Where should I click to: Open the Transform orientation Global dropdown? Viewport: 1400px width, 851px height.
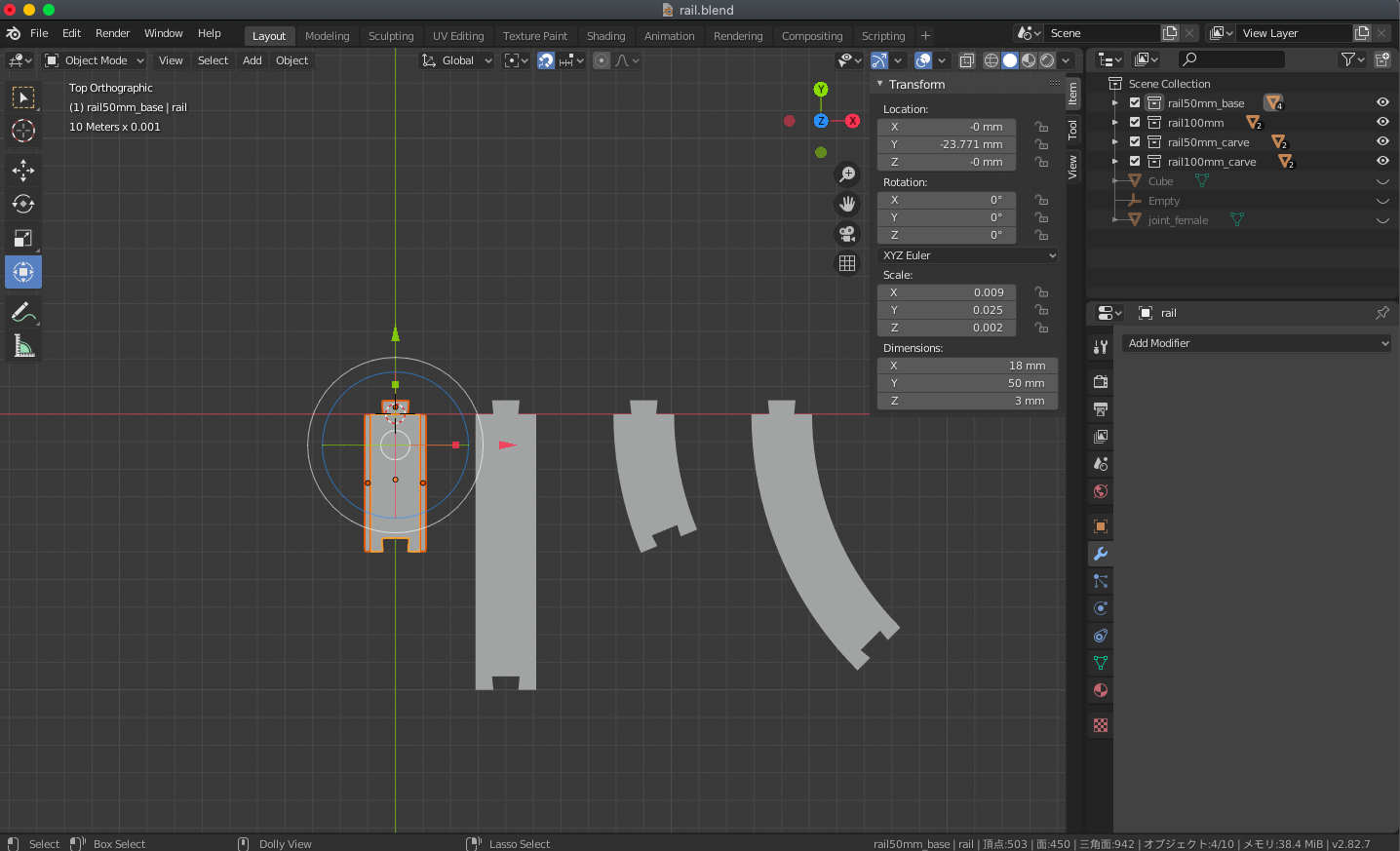click(x=455, y=60)
